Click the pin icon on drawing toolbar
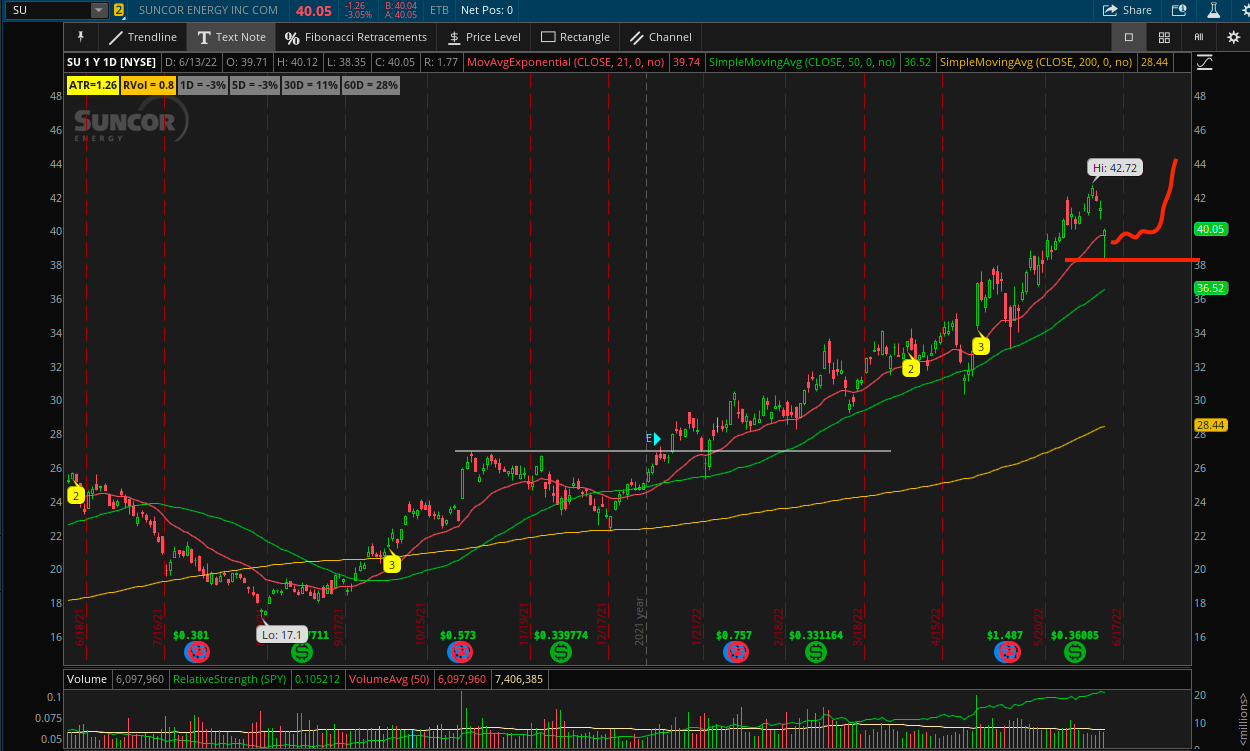This screenshot has height=751, width=1250. pyautogui.click(x=81, y=37)
